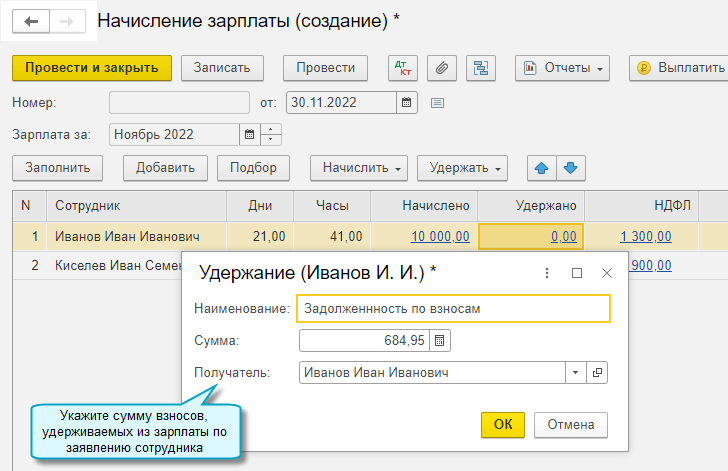The height and width of the screenshot is (471, 728).
Task: Select the Иванов Иван Иванович table row
Action: click(x=126, y=237)
